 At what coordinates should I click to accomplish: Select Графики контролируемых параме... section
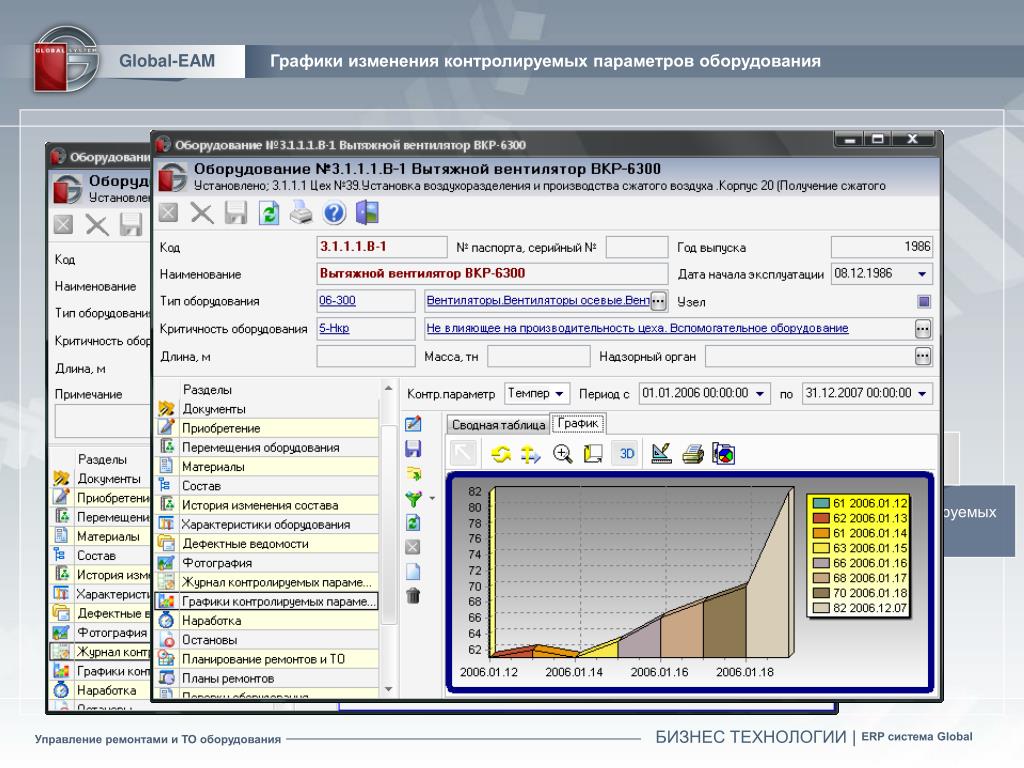pyautogui.click(x=268, y=601)
